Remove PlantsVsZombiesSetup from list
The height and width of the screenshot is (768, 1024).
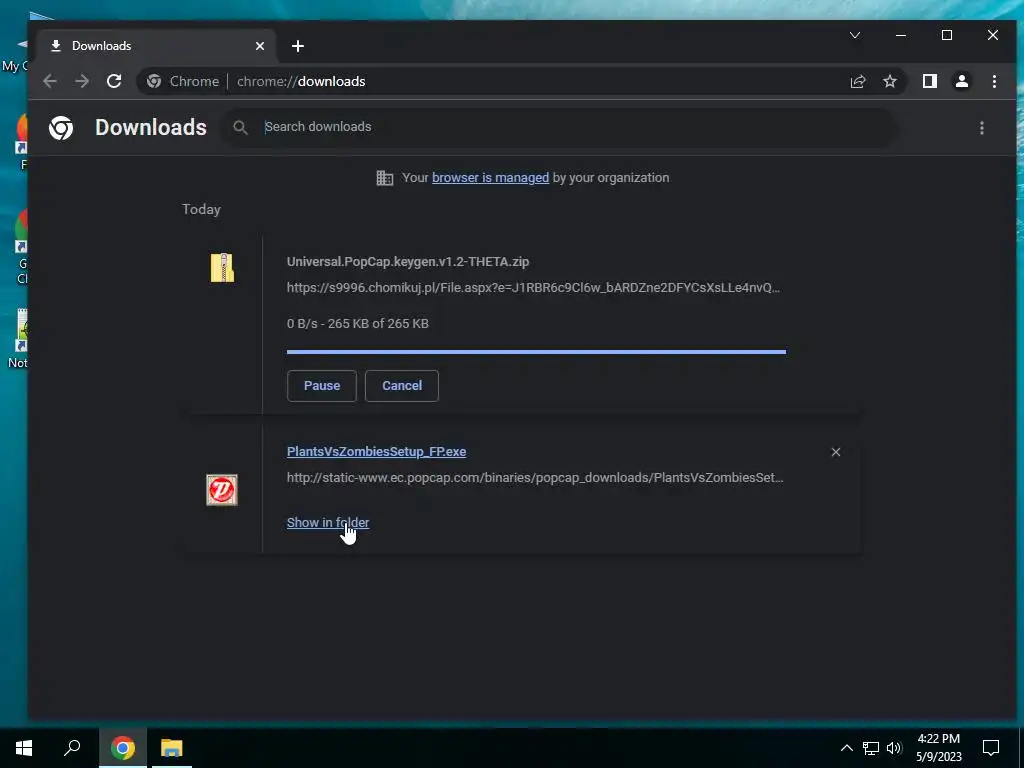click(x=835, y=452)
